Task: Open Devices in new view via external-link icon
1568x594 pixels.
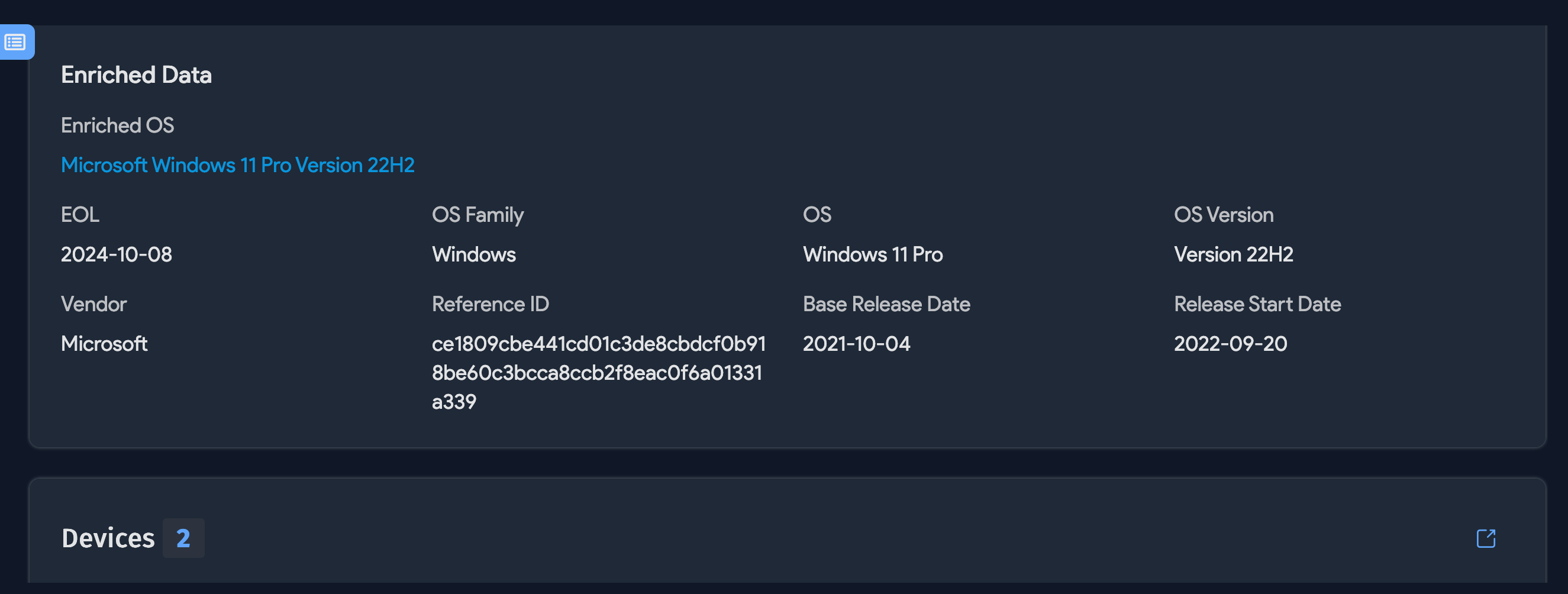Action: pos(1485,538)
